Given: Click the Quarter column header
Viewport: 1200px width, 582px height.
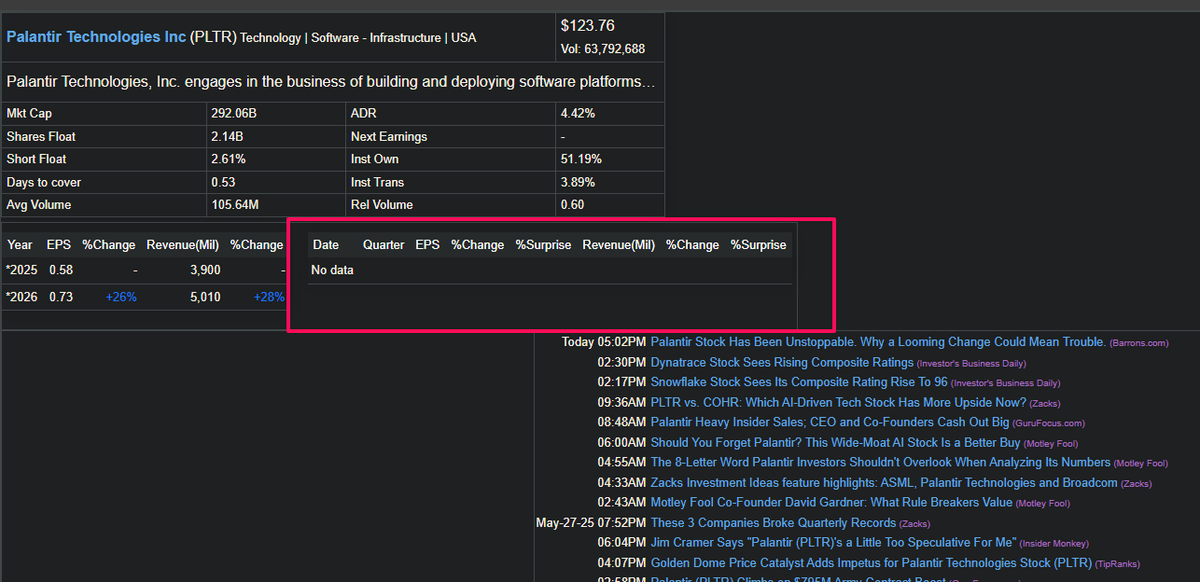Looking at the screenshot, I should pos(384,245).
